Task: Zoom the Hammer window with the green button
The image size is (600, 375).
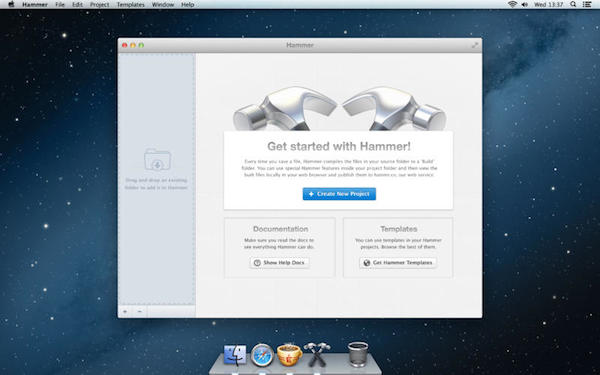Action: (x=141, y=45)
